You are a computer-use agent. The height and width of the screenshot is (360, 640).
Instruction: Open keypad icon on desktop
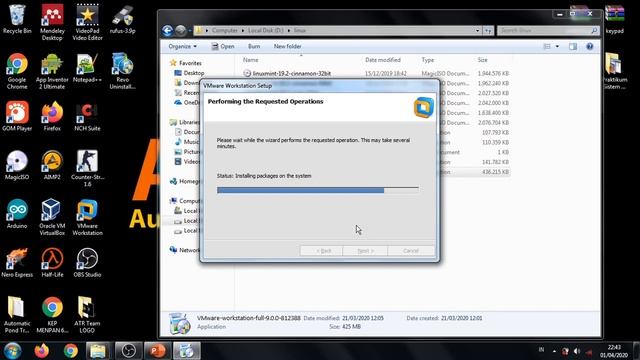(615, 20)
